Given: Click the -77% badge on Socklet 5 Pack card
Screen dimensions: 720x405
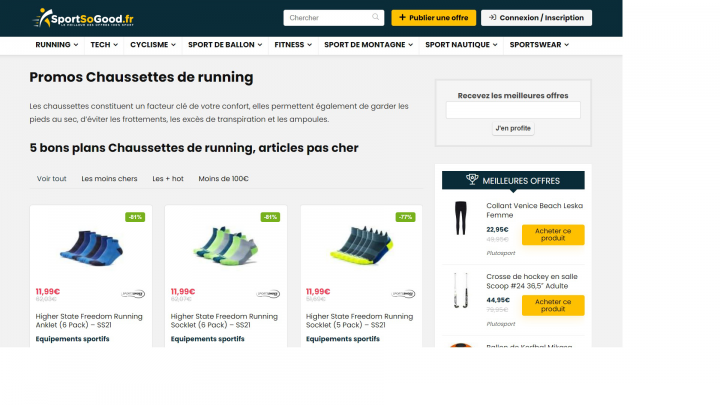Looking at the screenshot, I should (405, 217).
